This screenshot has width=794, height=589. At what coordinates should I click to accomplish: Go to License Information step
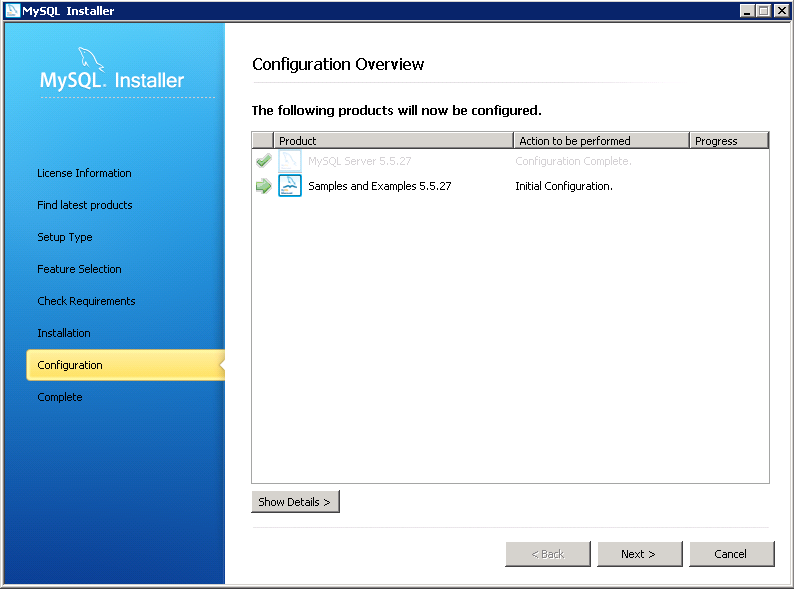[x=84, y=173]
